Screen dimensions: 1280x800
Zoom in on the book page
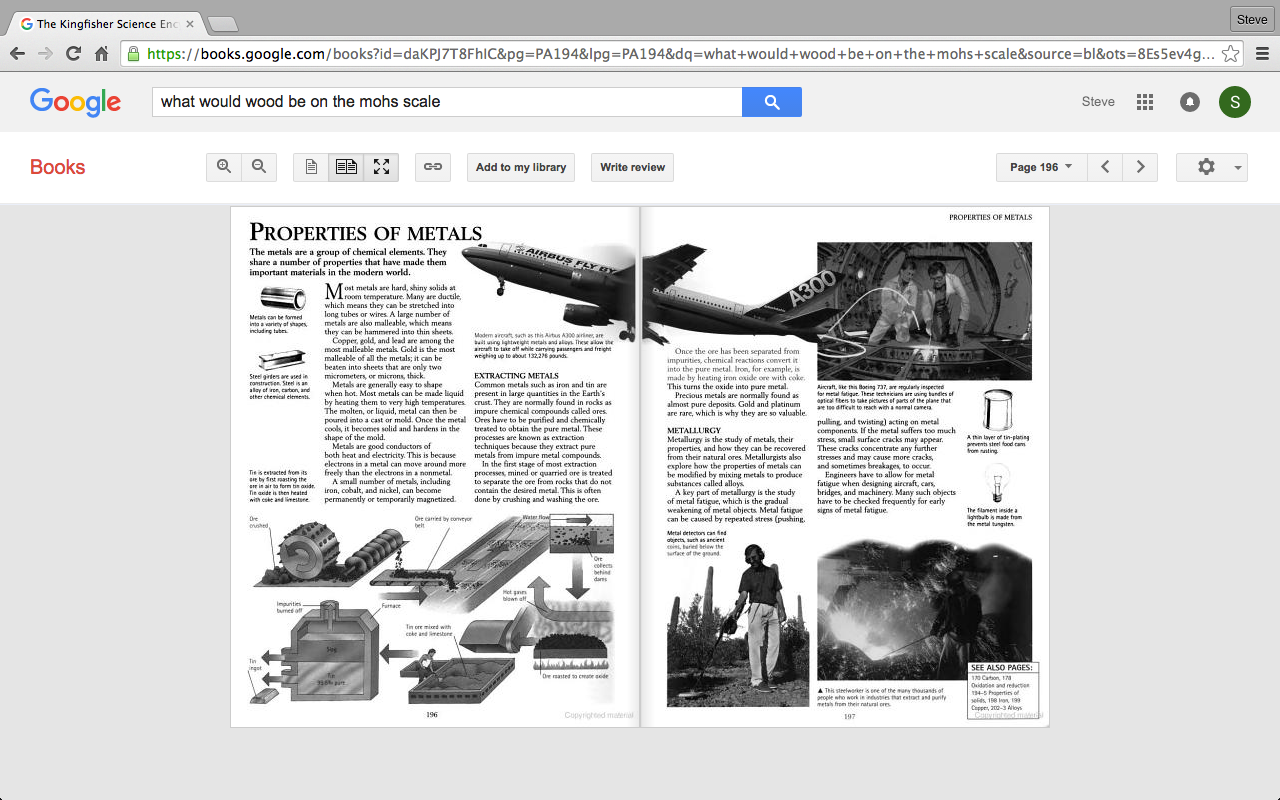(224, 167)
